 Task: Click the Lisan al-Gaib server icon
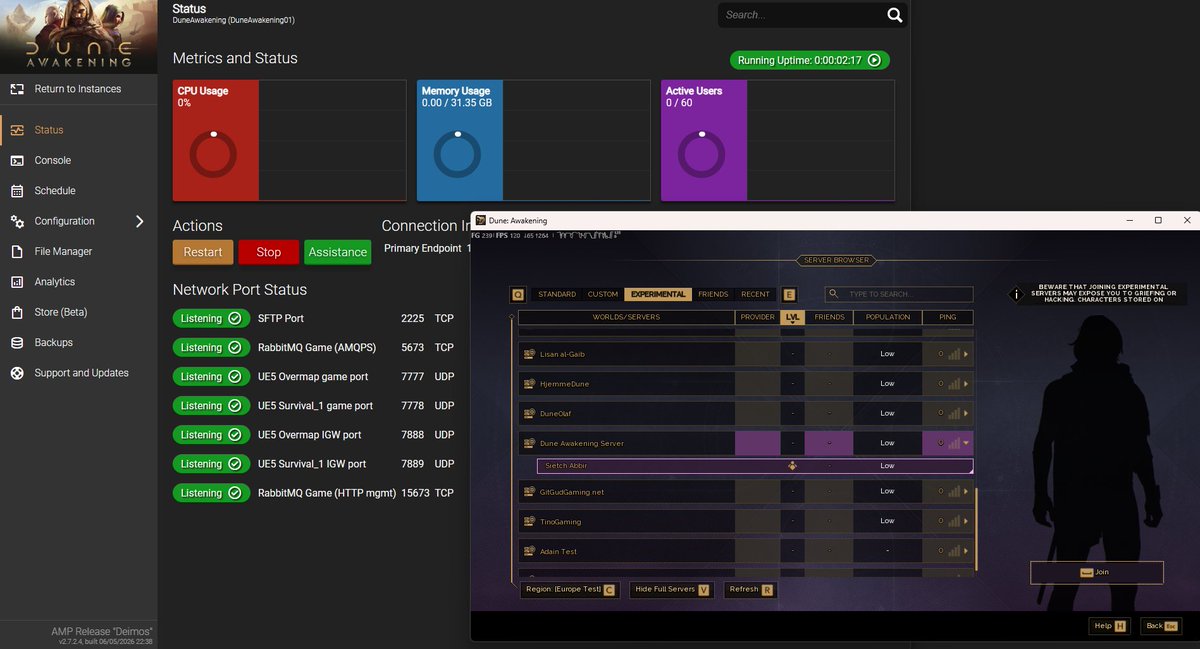coord(529,354)
